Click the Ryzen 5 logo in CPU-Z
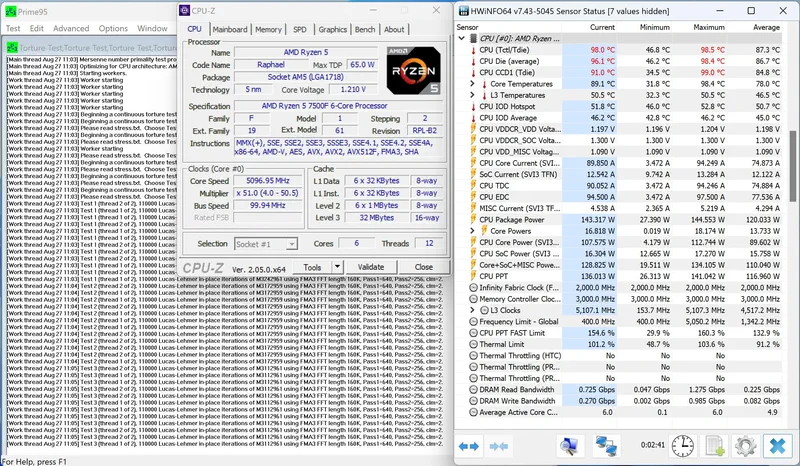 [413, 70]
